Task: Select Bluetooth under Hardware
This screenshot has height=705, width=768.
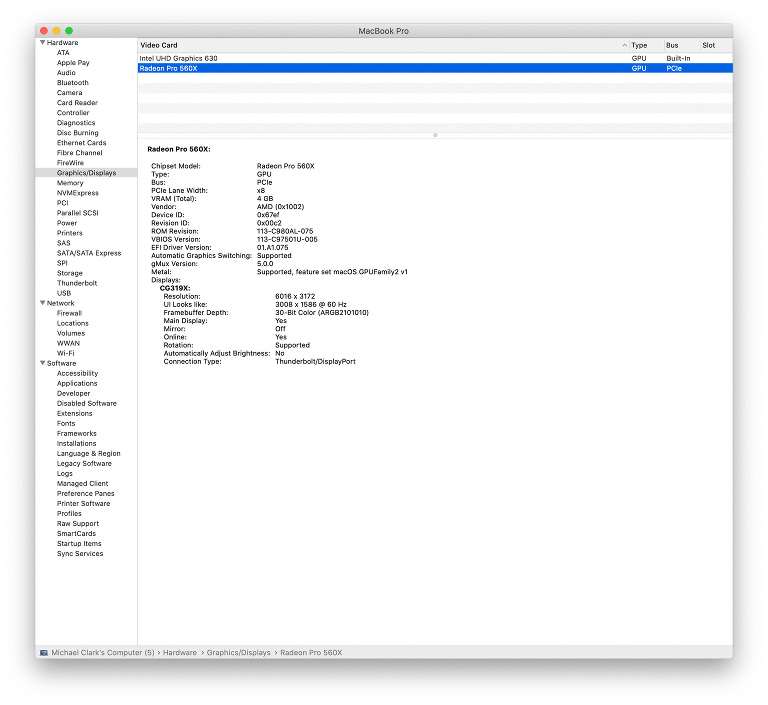Action: pyautogui.click(x=72, y=83)
